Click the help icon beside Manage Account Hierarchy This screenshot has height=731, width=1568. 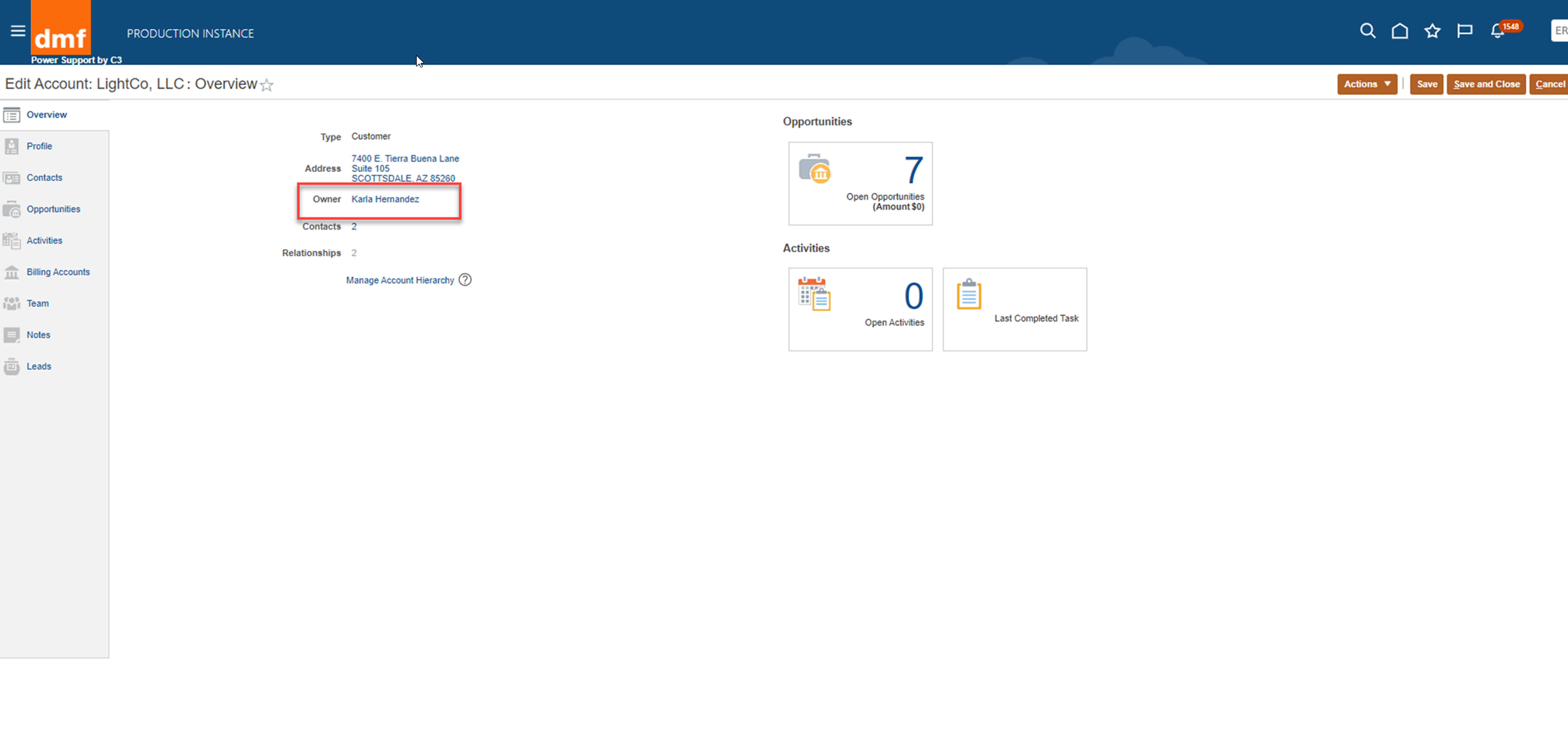(x=465, y=280)
